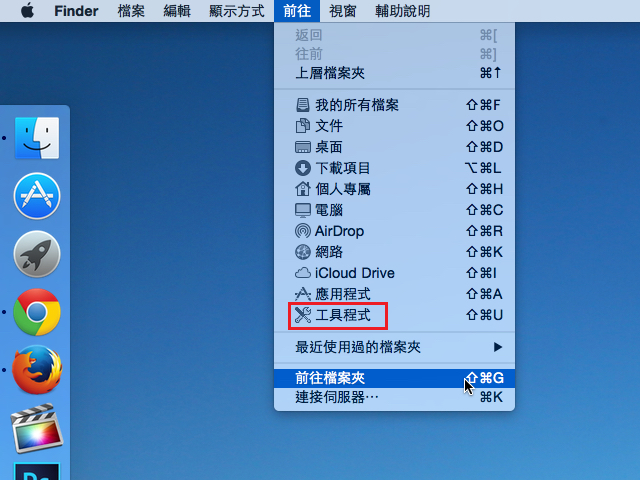Viewport: 640px width, 480px height.
Task: Open 應用程式 folder from menu
Action: (342, 294)
